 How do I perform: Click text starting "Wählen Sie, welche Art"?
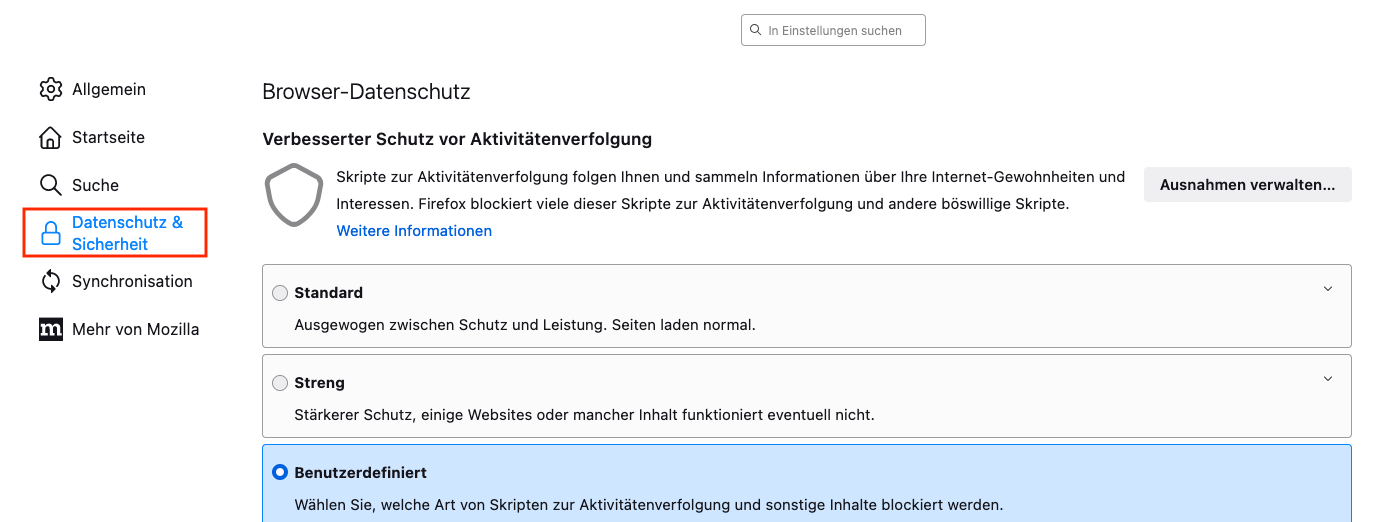[x=648, y=504]
